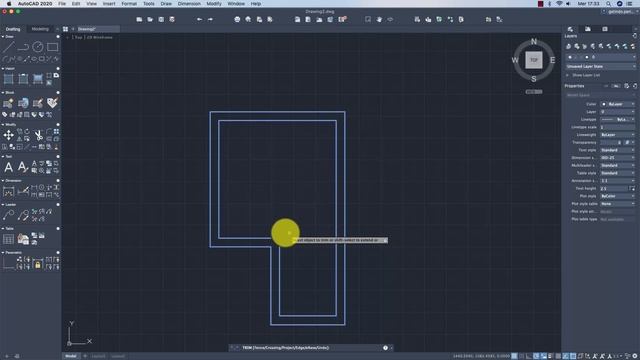The image size is (640, 360).
Task: Toggle grid display in status bar
Action: 514,356
